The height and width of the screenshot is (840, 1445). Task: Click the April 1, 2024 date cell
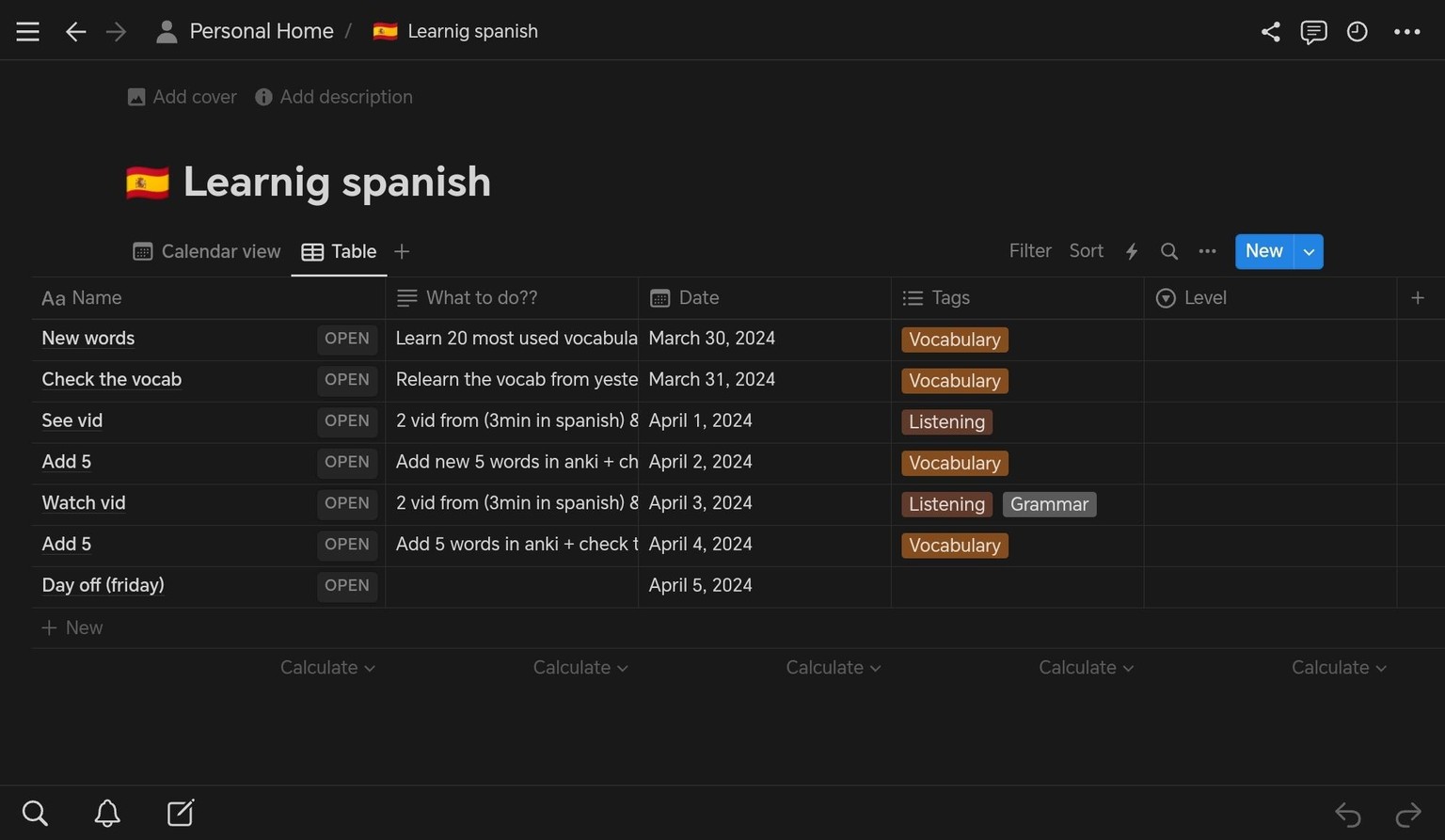pos(765,420)
